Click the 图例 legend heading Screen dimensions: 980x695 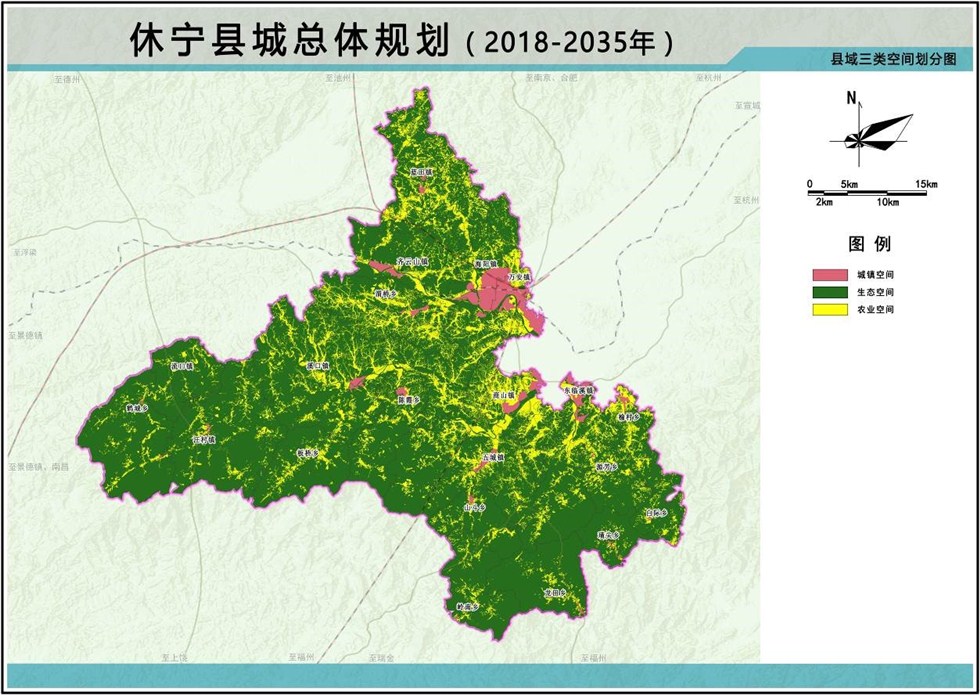[x=869, y=244]
